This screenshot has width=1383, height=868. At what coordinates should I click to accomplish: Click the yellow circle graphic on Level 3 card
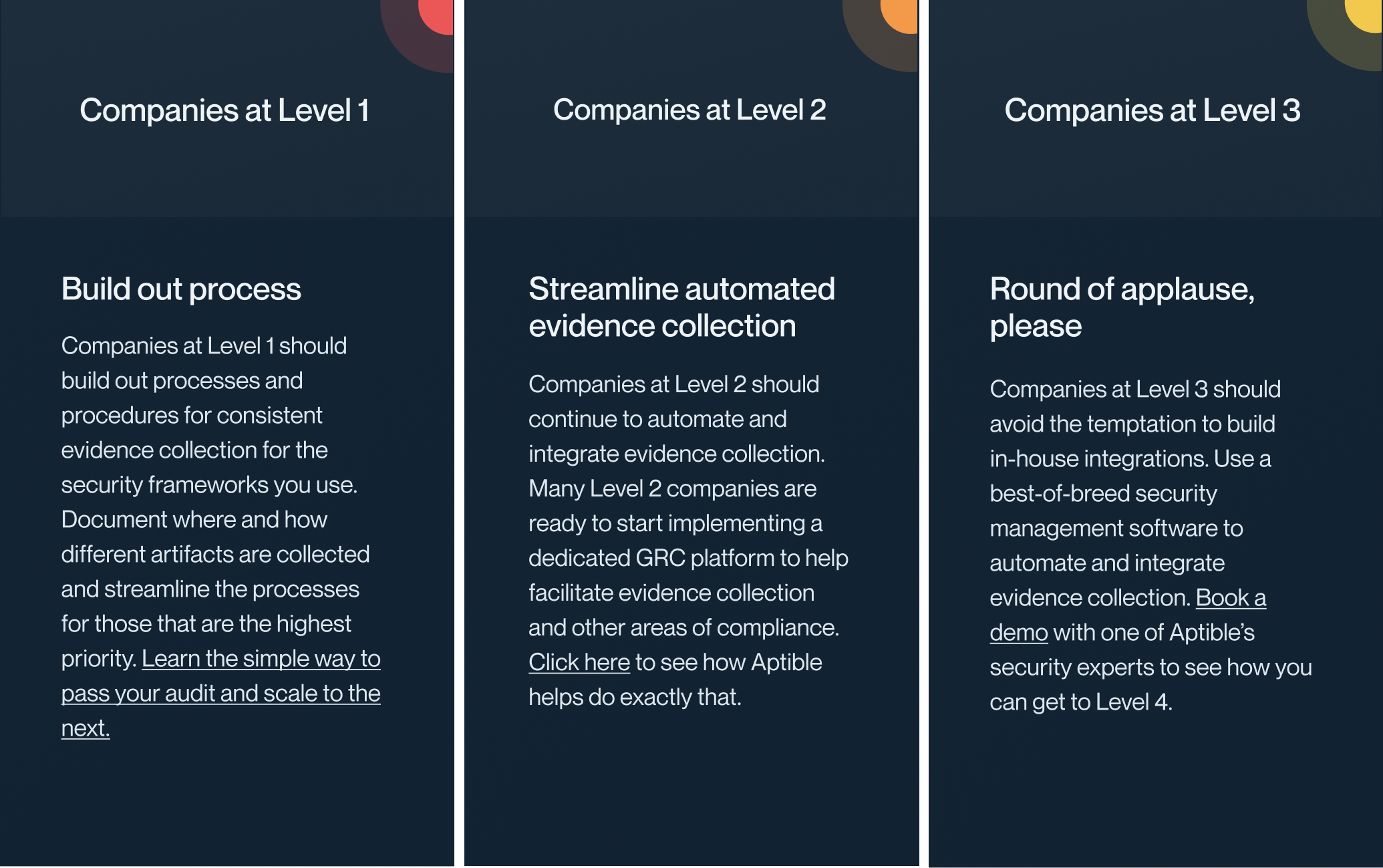(x=1364, y=15)
